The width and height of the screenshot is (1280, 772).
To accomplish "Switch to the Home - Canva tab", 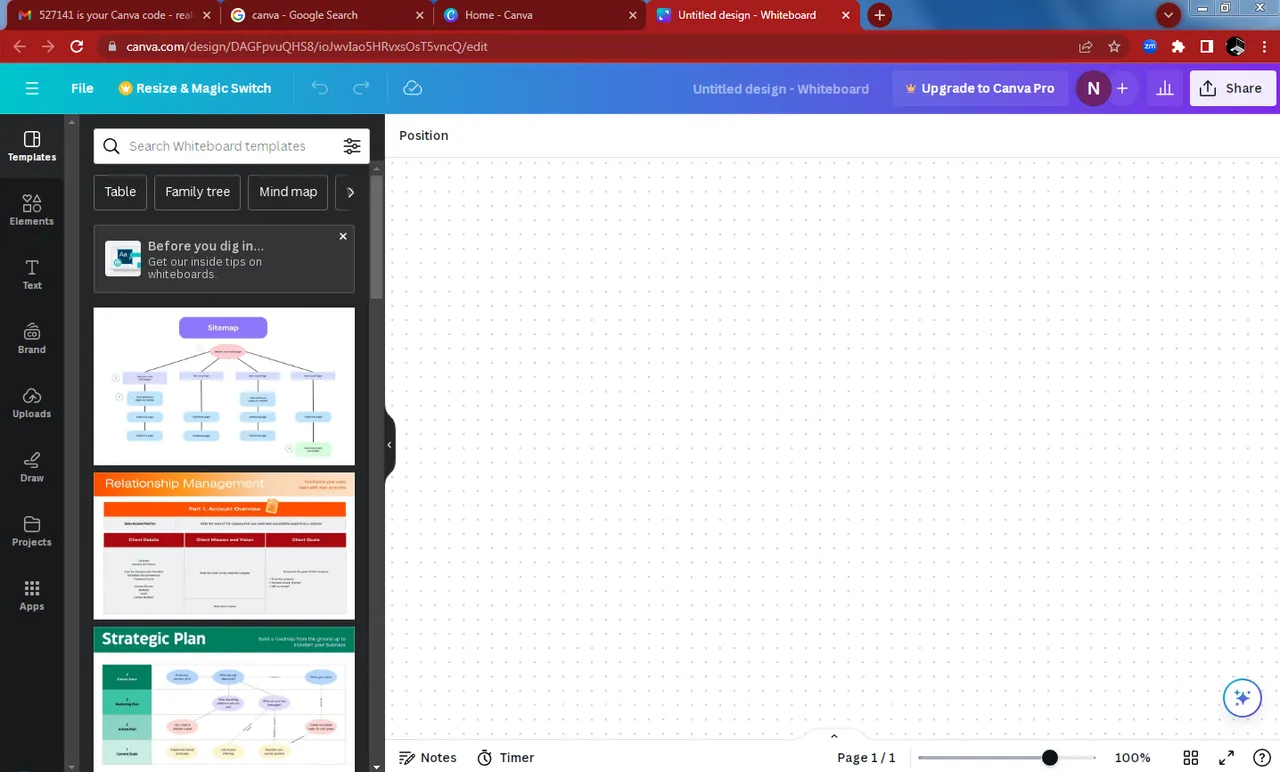I will point(540,15).
